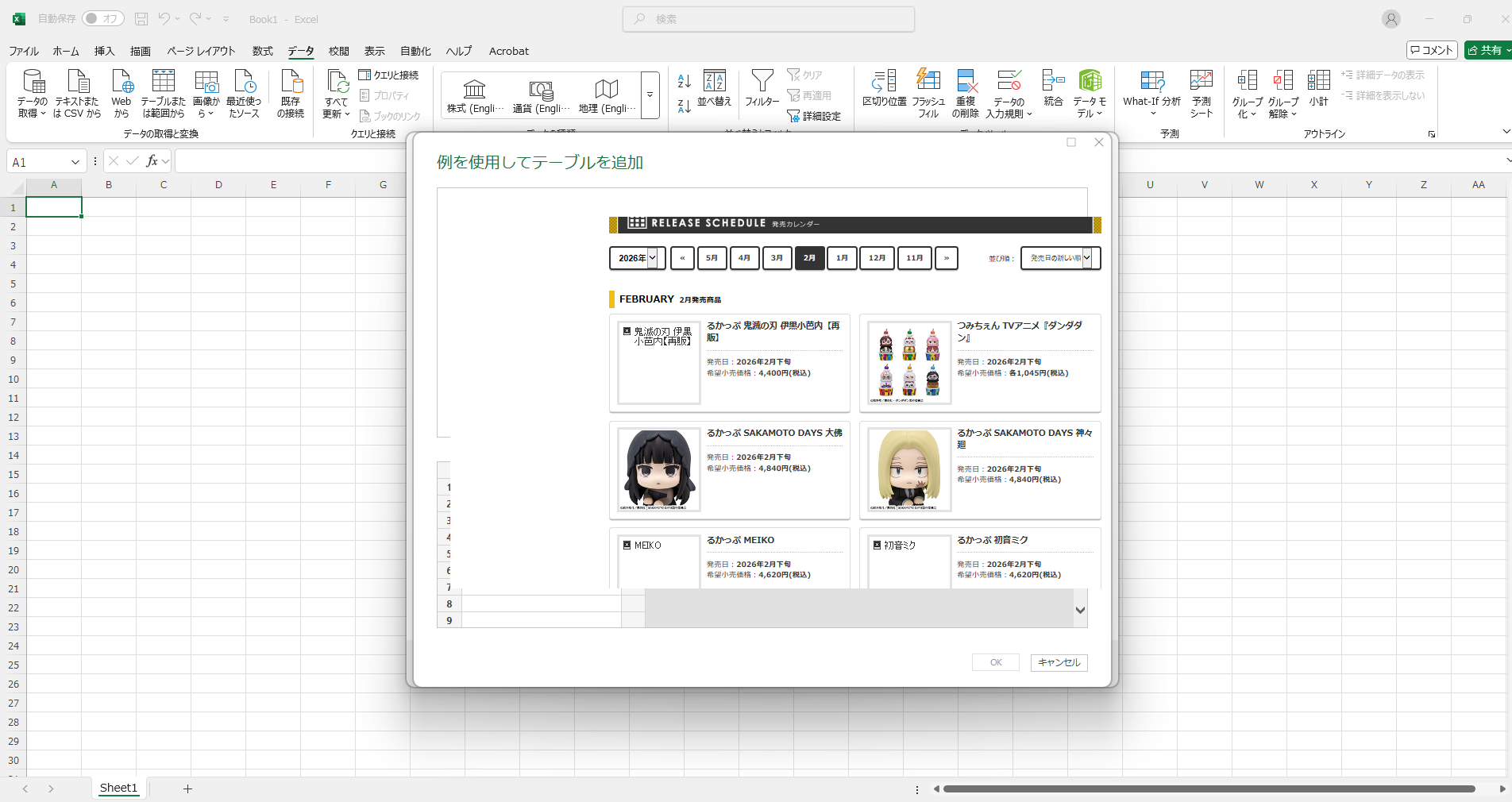The height and width of the screenshot is (802, 1512).
Task: Collapse the ribbon with the chevron
Action: (x=1506, y=131)
